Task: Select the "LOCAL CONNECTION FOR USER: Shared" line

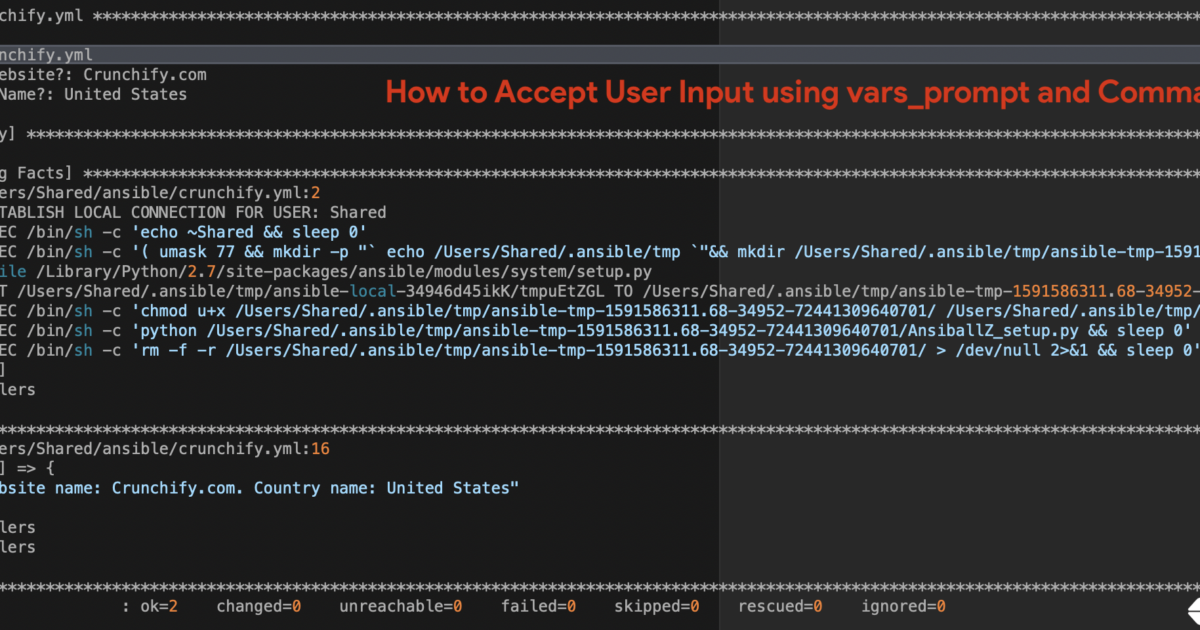Action: pos(193,212)
